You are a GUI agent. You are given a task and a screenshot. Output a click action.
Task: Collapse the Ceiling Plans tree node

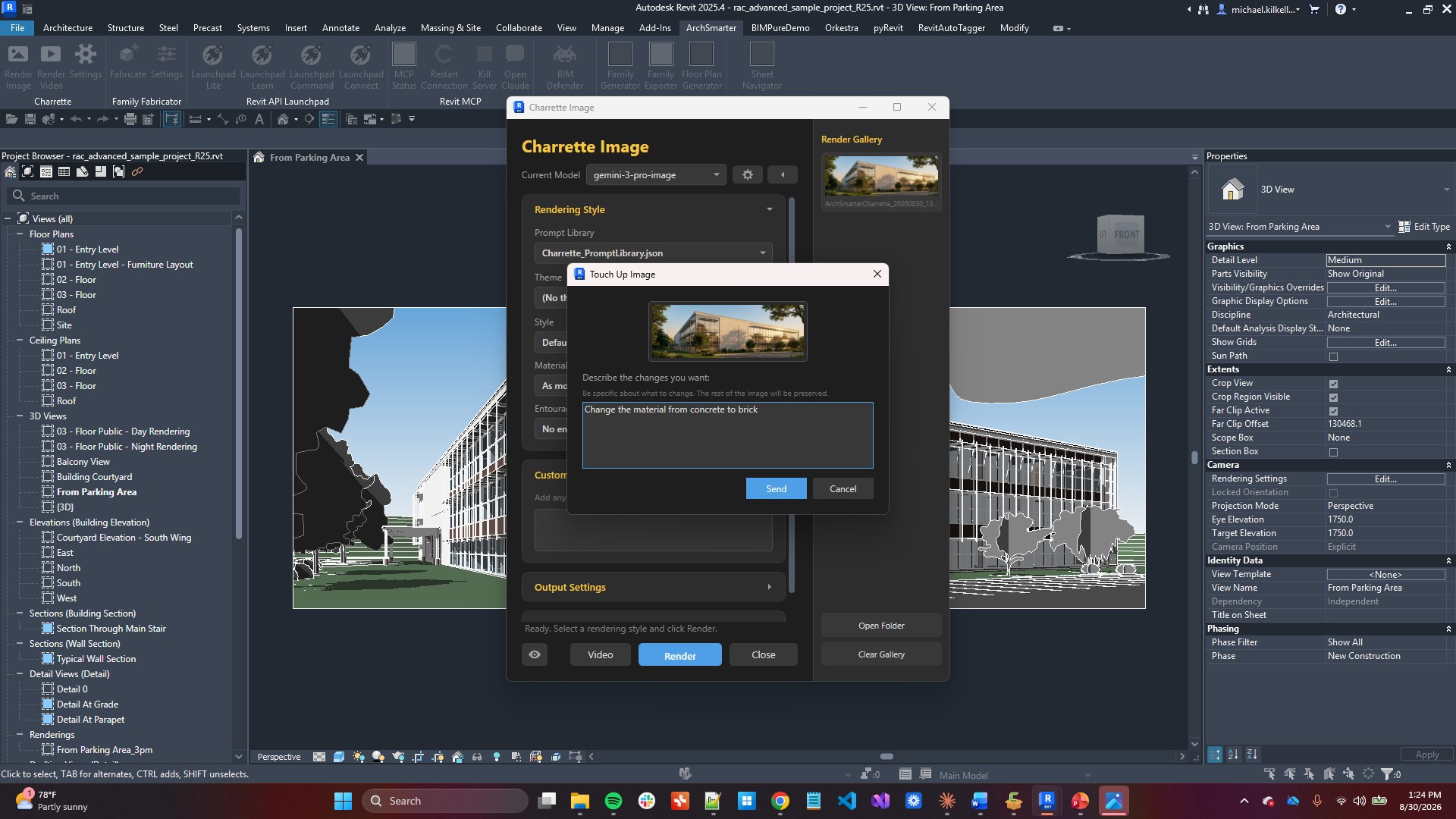[20, 340]
